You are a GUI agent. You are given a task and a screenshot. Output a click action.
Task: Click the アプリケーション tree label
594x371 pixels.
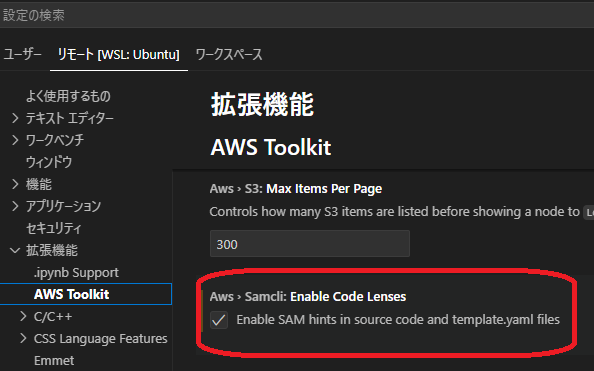tap(63, 206)
